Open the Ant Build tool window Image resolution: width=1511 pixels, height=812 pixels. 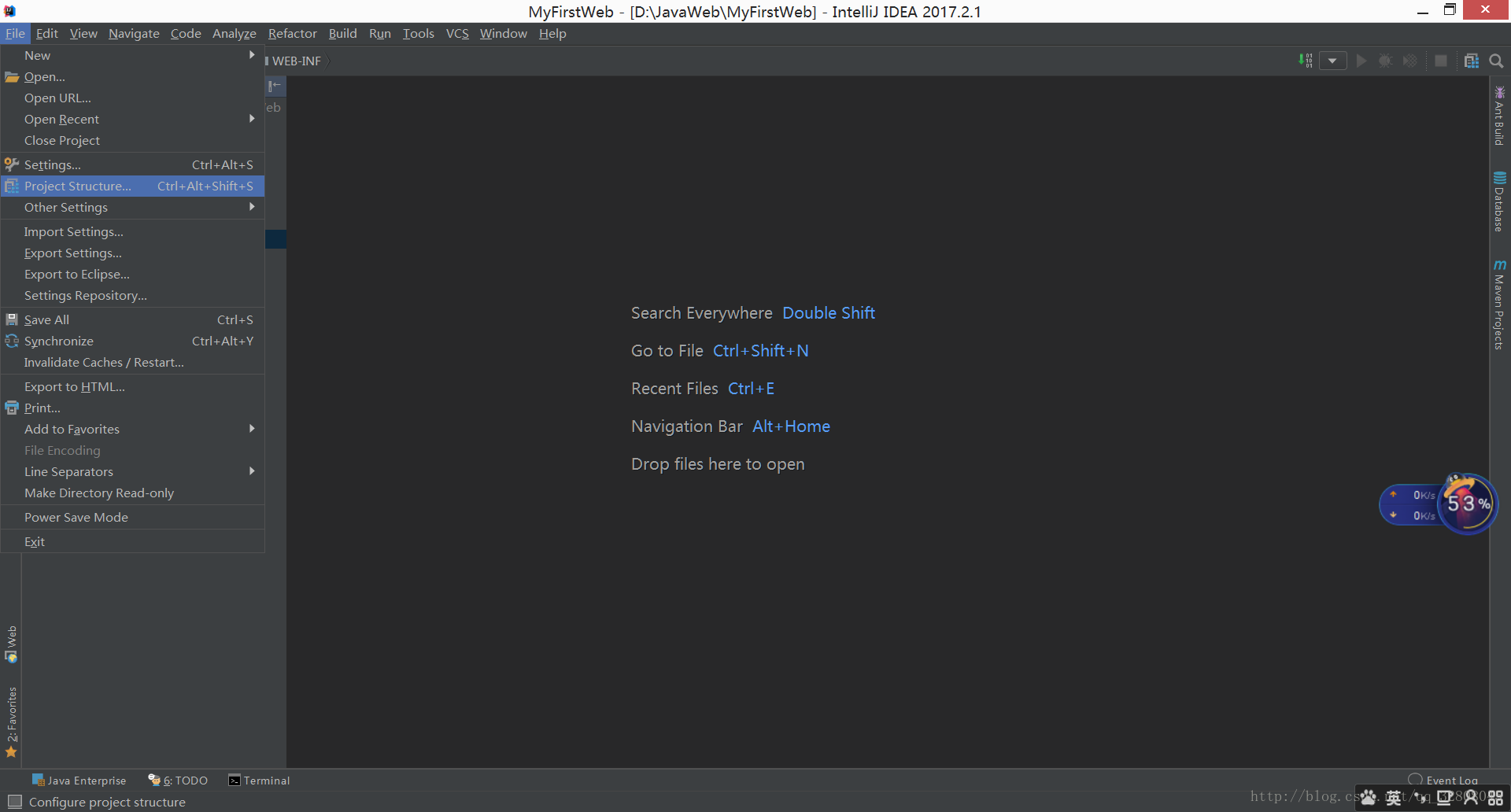click(1500, 116)
